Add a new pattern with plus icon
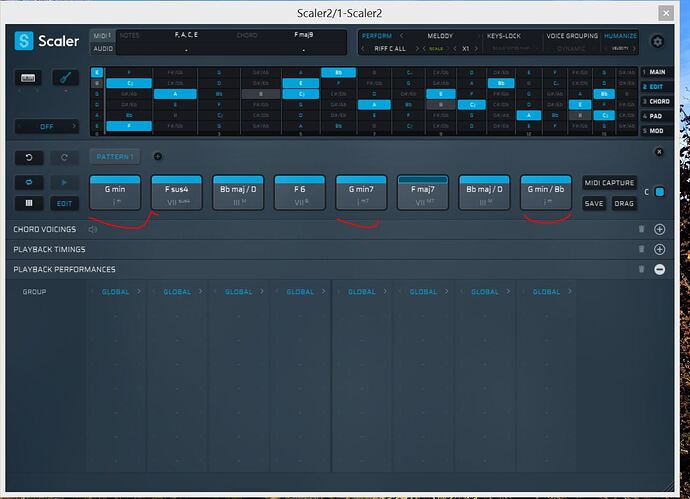The image size is (690, 499). point(158,156)
